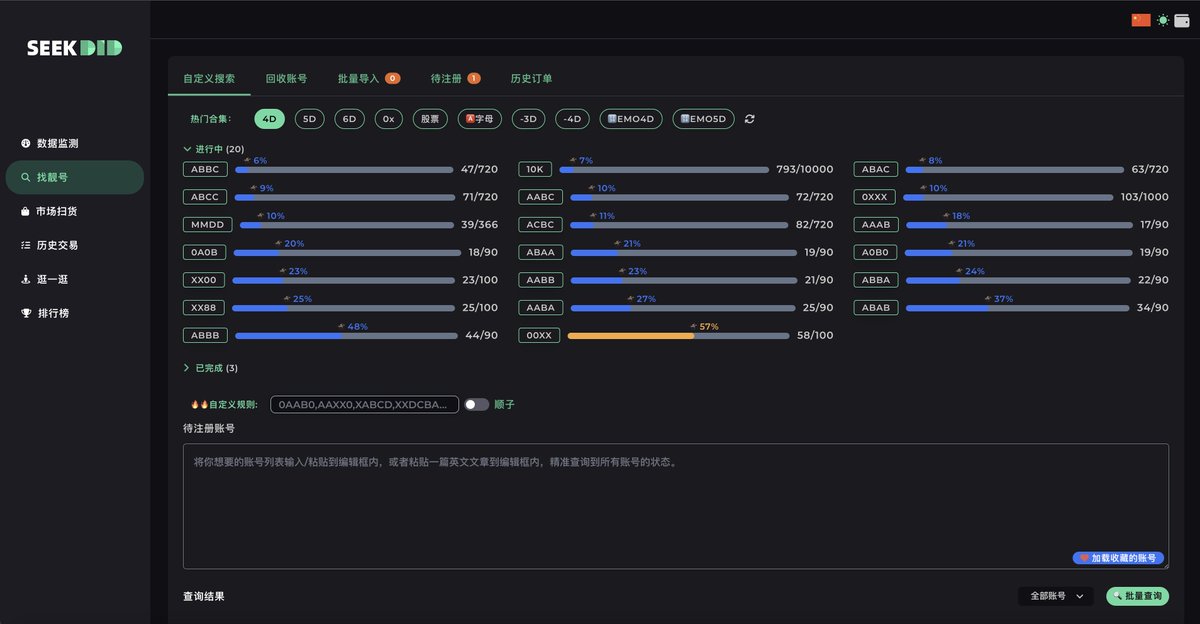
Task: Click the refresh icon after EMO5D
Action: tap(750, 119)
